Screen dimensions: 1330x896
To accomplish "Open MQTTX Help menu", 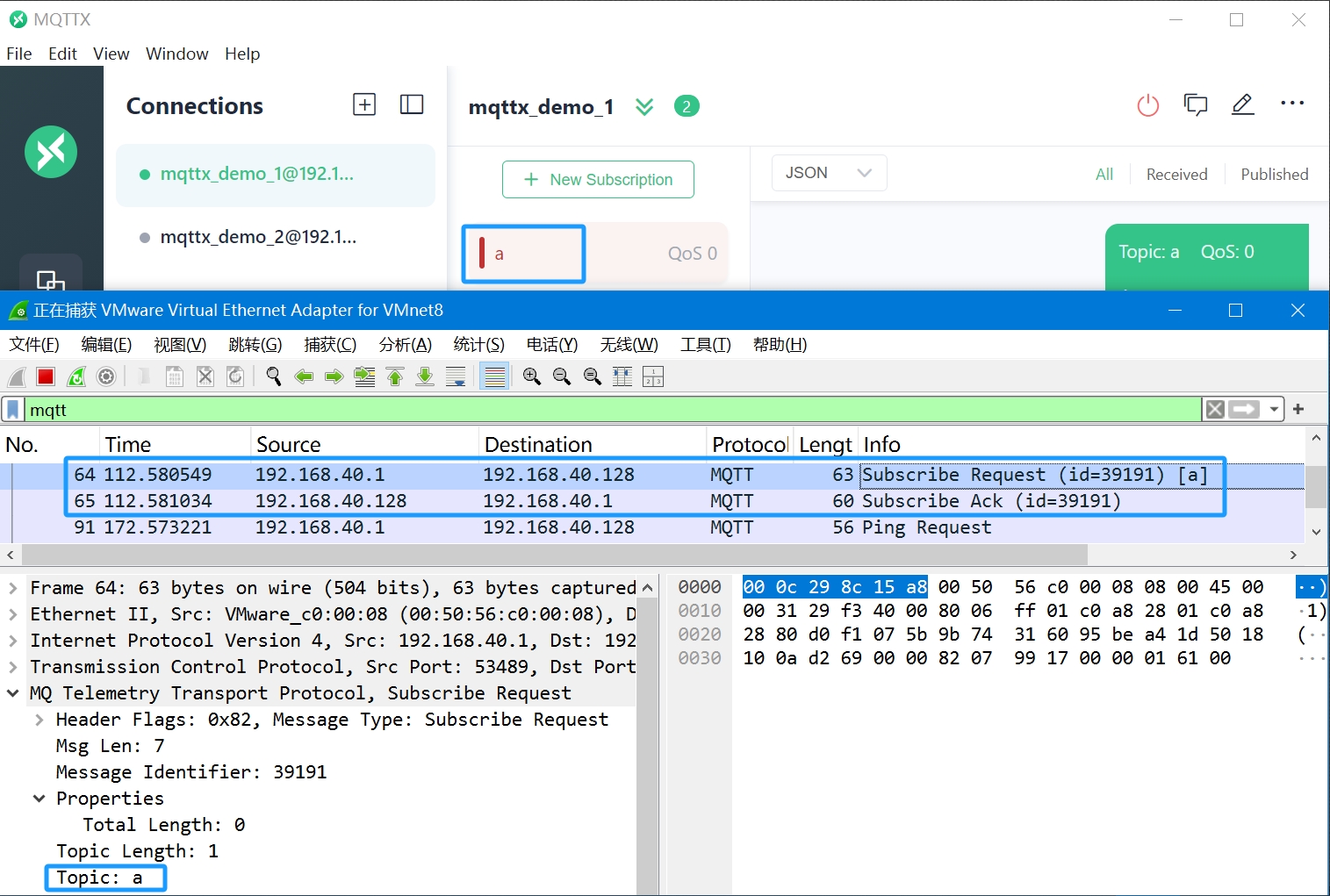I will [242, 54].
